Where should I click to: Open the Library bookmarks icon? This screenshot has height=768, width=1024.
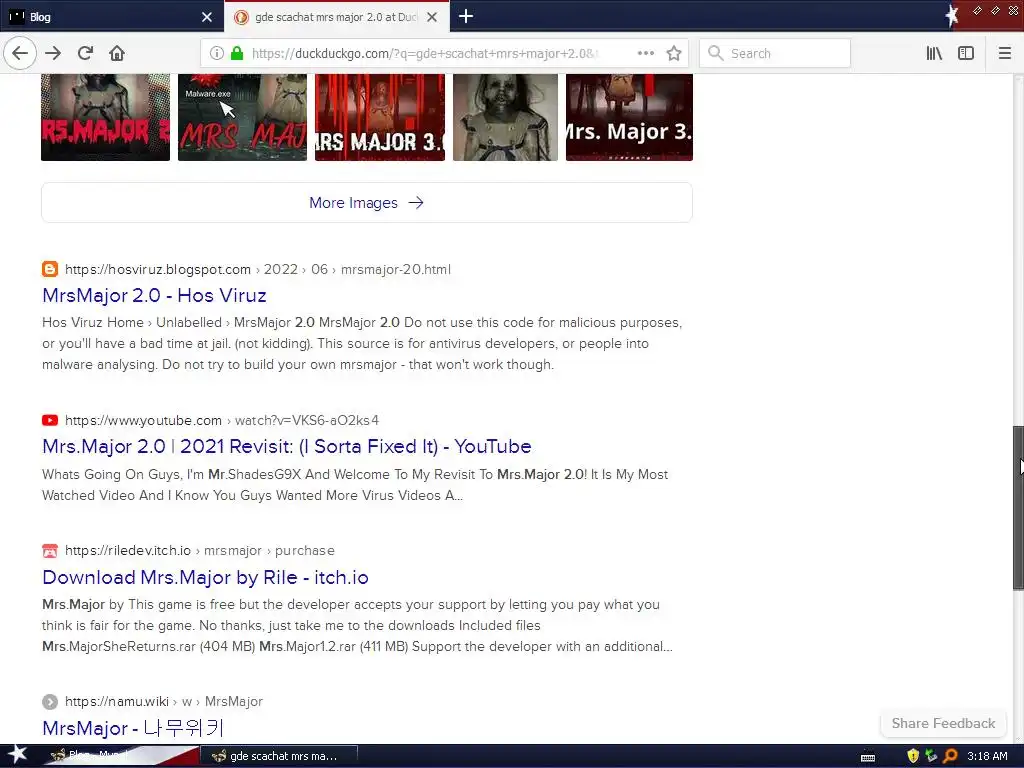coord(935,53)
